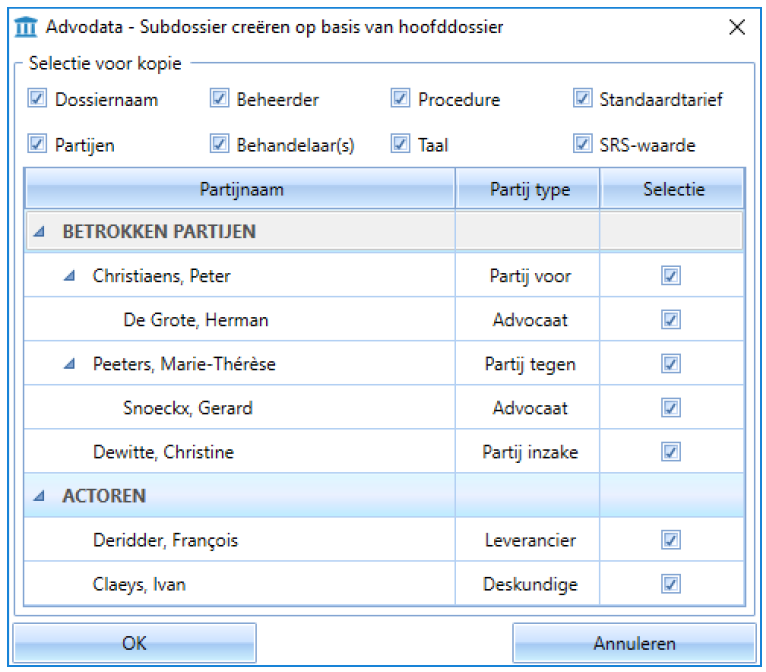766x672 pixels.
Task: Deselect De Grote, Herman in Selectie column
Action: click(671, 320)
